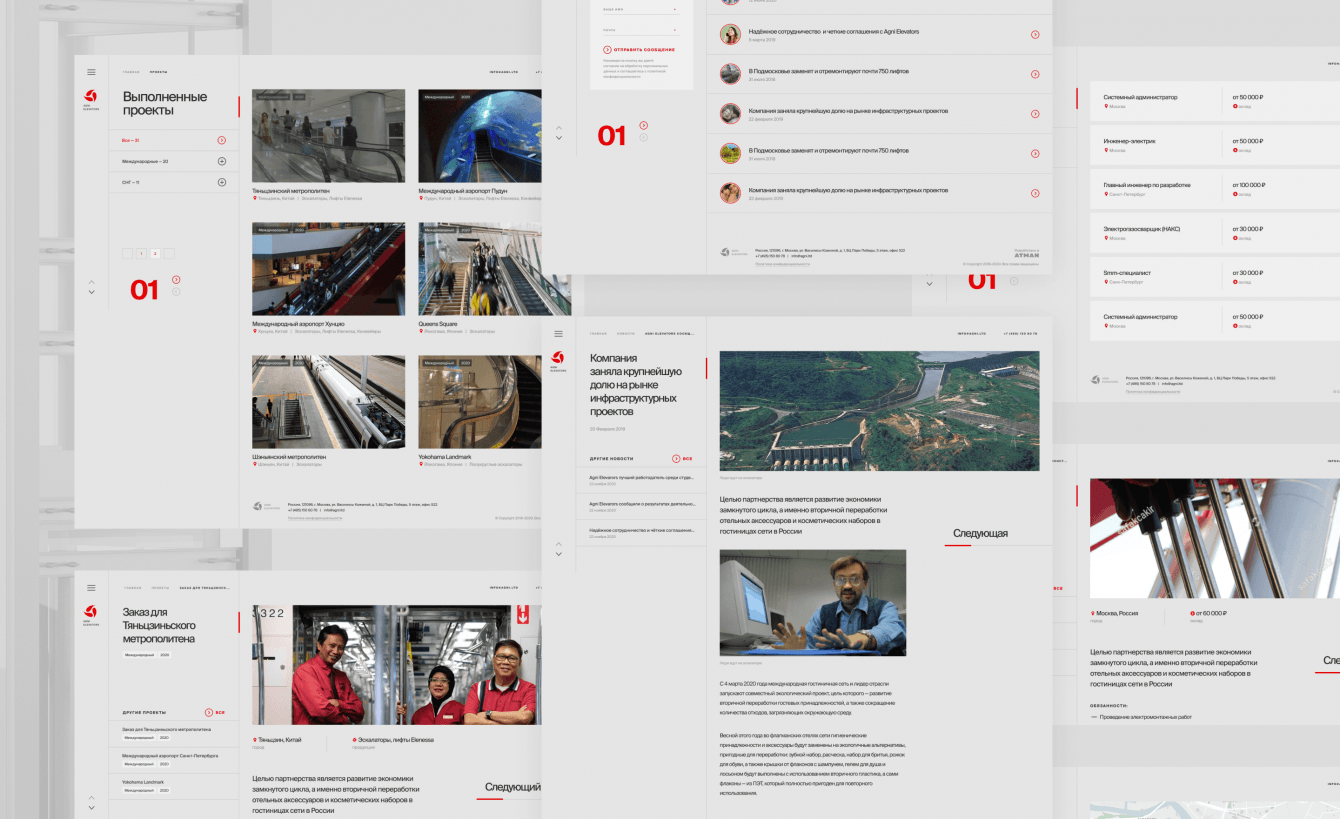The width and height of the screenshot is (1340, 819).
Task: Click down chevron on news list page sidebar
Action: [559, 138]
